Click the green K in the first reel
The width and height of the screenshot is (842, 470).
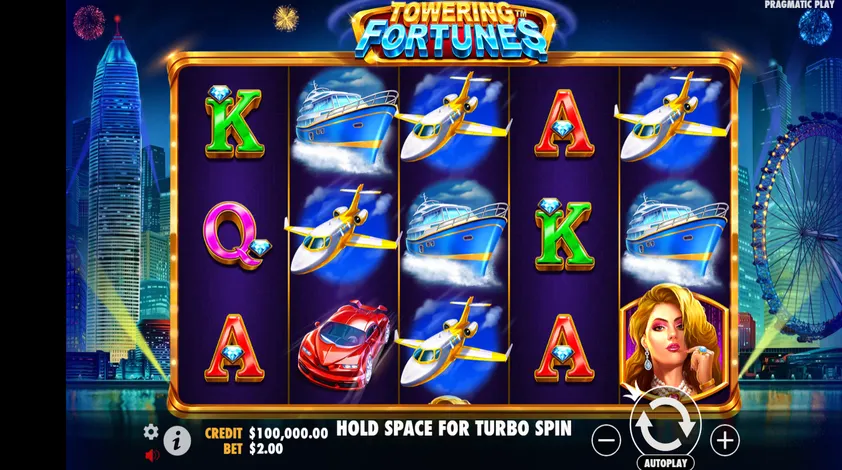click(234, 122)
